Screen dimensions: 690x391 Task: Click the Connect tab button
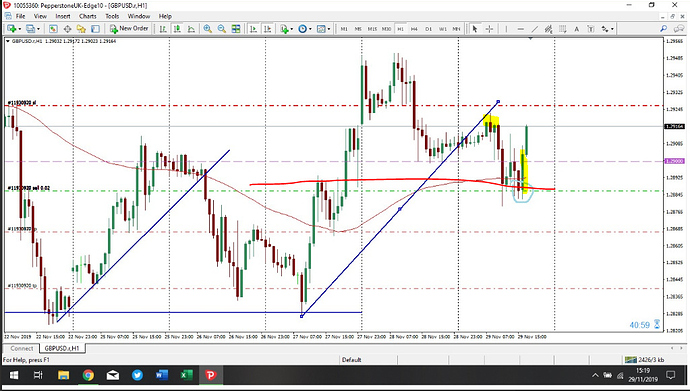(22, 348)
